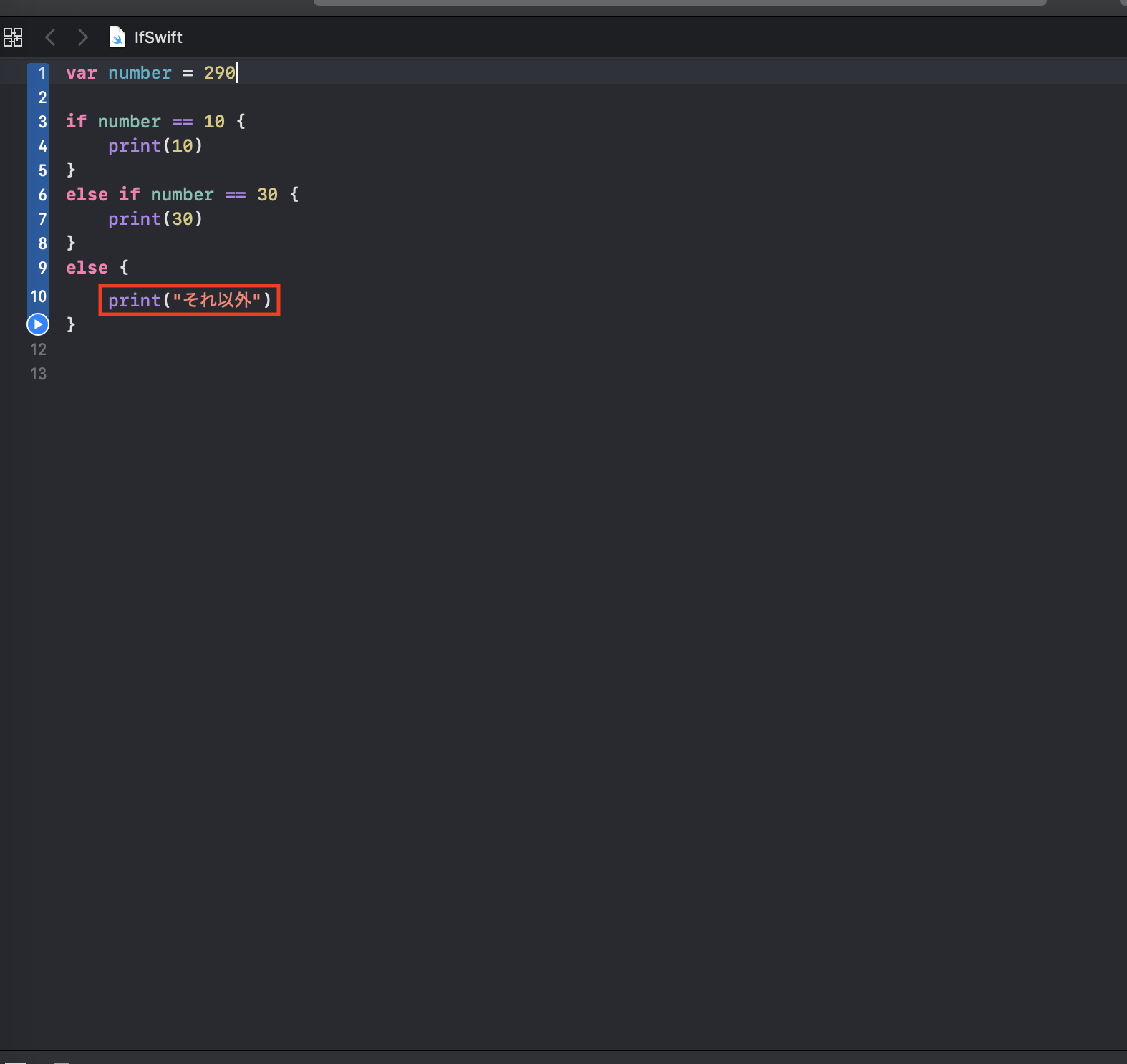Click the Swift file icon
1127x1064 pixels.
coord(117,37)
